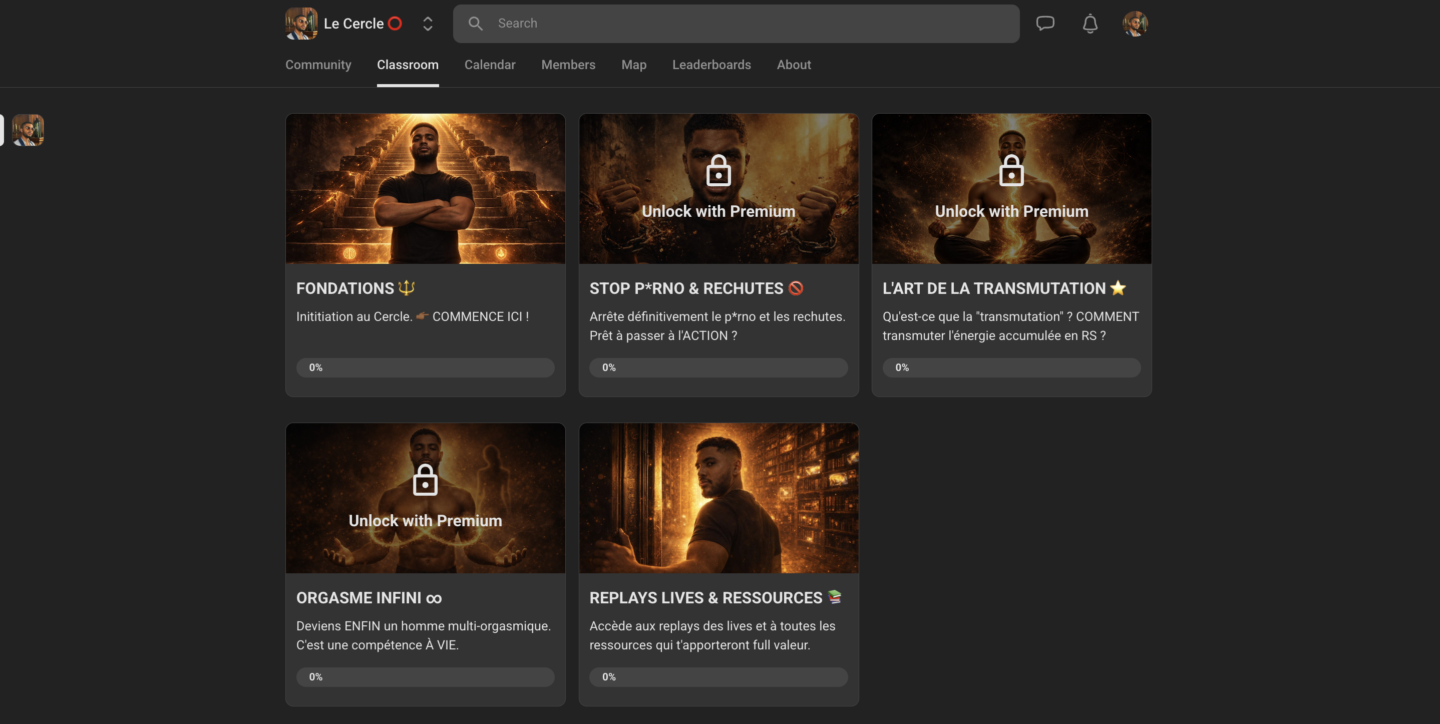Viewport: 1440px width, 724px height.
Task: Click the FONDATIONS progress bar
Action: click(425, 368)
